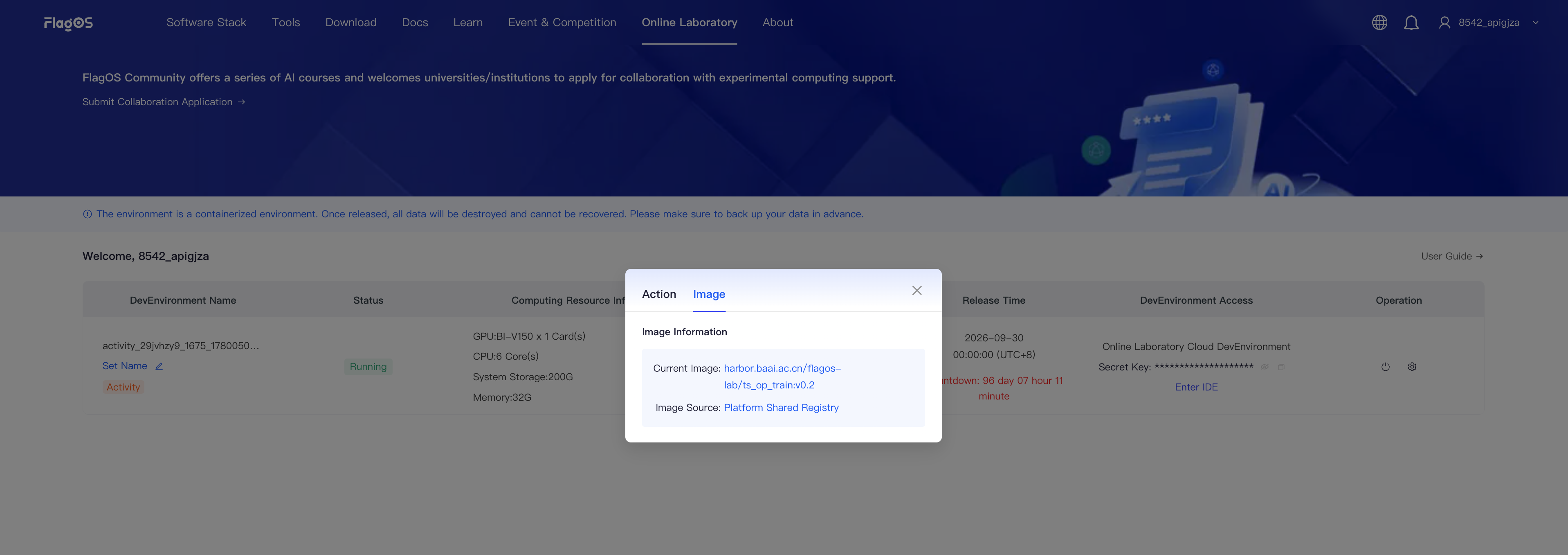Screen dimensions: 1568x555
Task: Click the power icon in Operation column
Action: 1385,367
